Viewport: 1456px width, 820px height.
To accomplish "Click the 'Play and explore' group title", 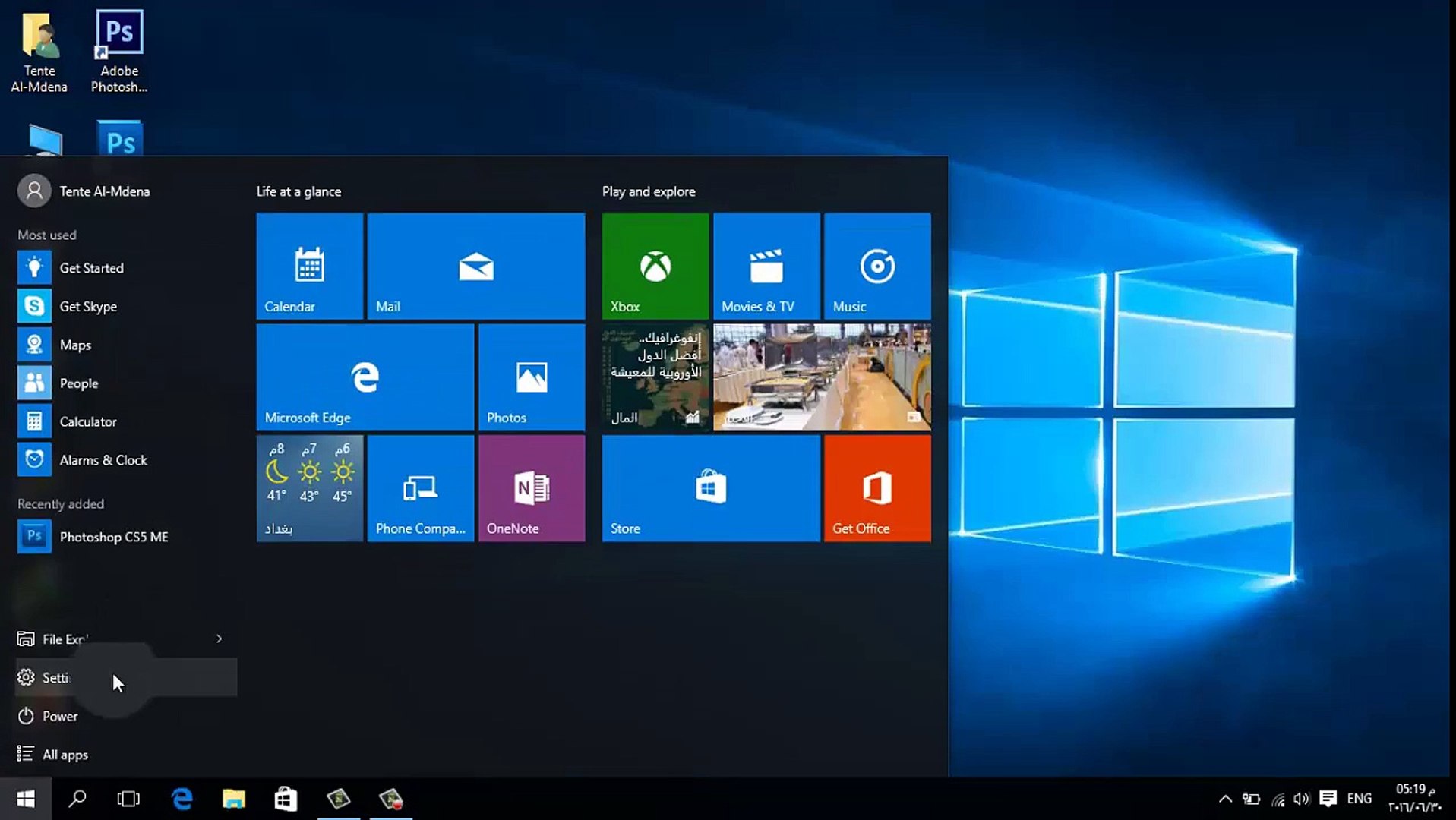I will pos(649,191).
